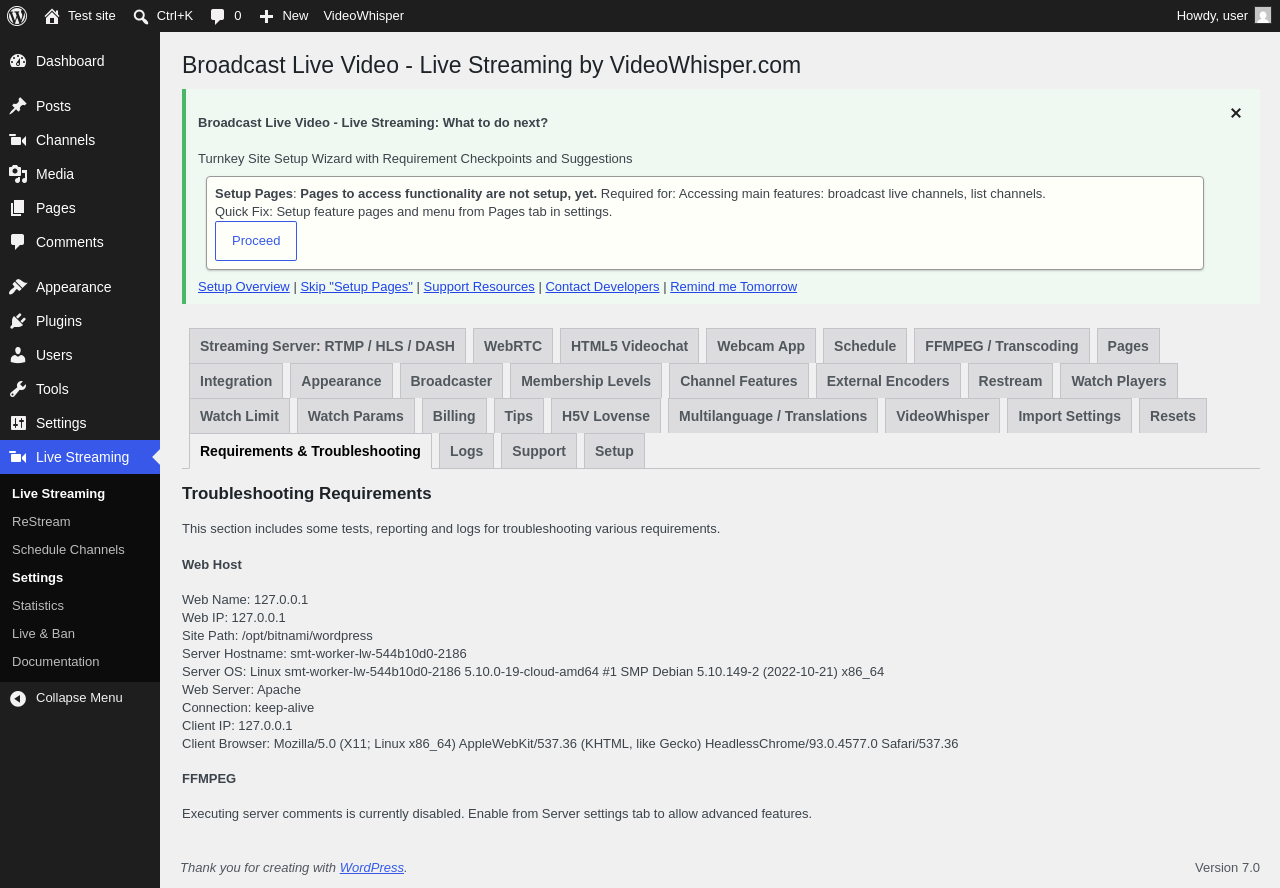The width and height of the screenshot is (1280, 888).
Task: Open the VideoWhisper admin bar menu
Action: click(x=364, y=16)
